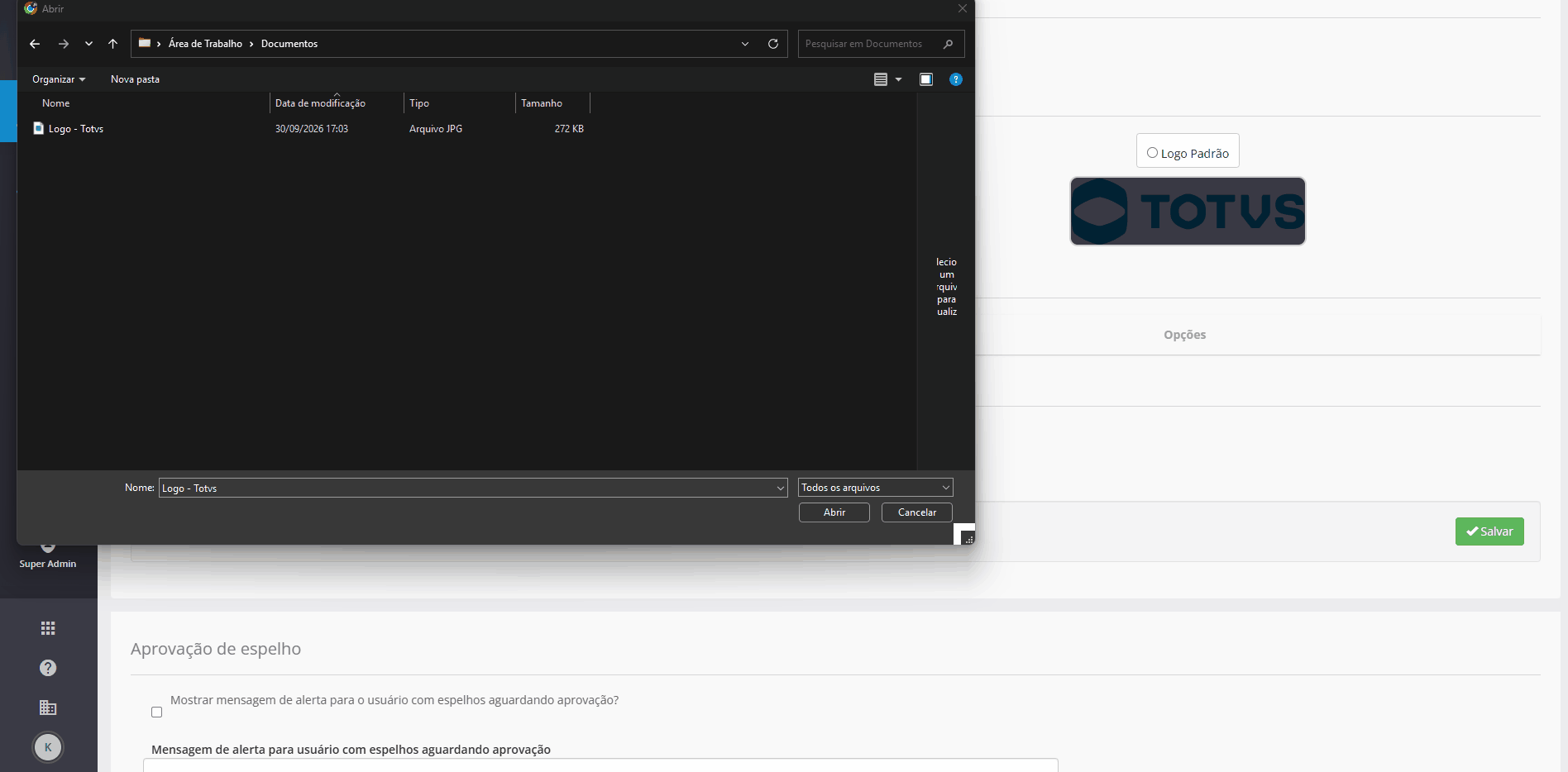Click the Abrir button
Screen dimensions: 1568x772
[x=834, y=512]
